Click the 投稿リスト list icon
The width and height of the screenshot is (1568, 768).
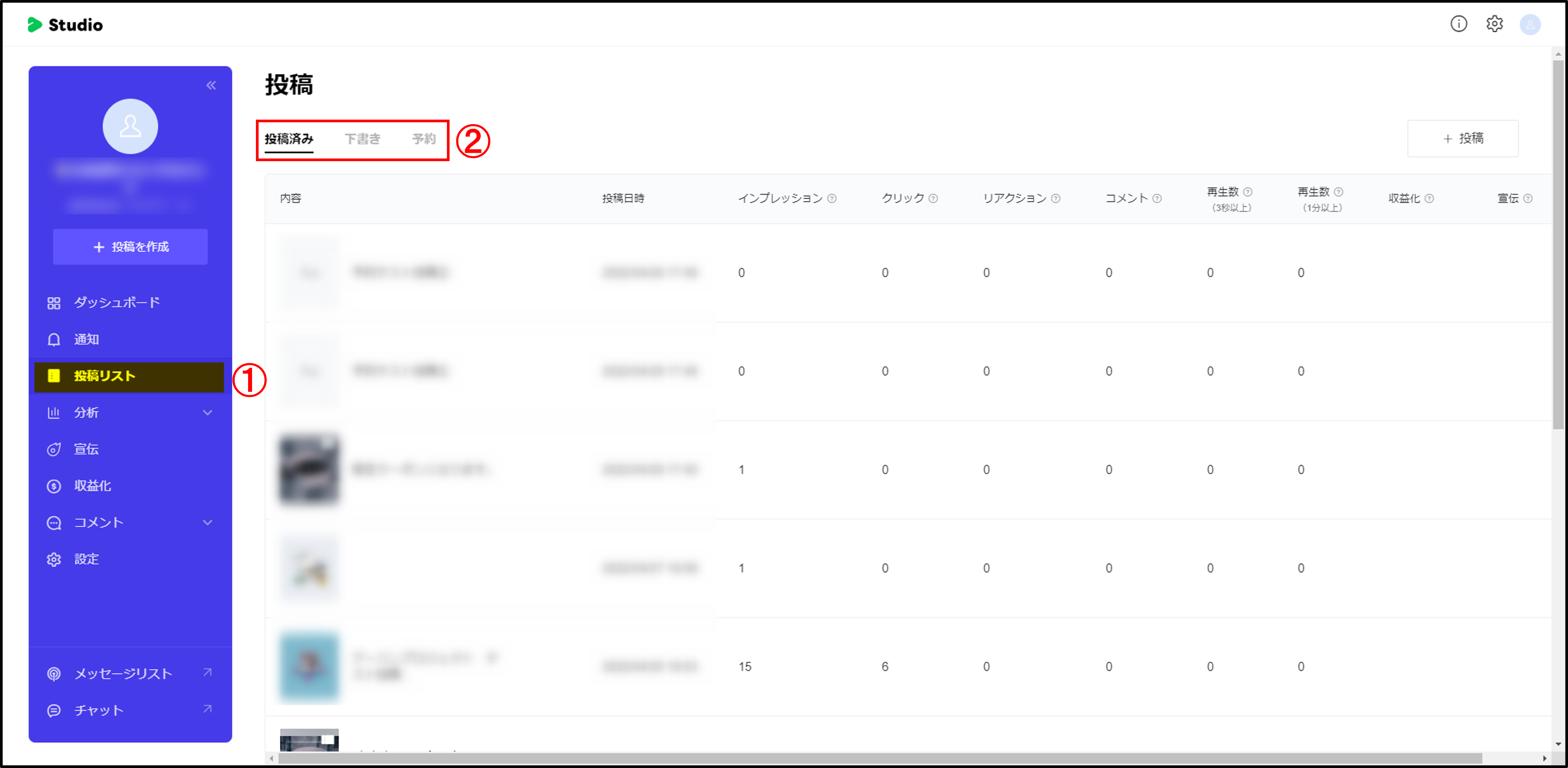click(54, 376)
